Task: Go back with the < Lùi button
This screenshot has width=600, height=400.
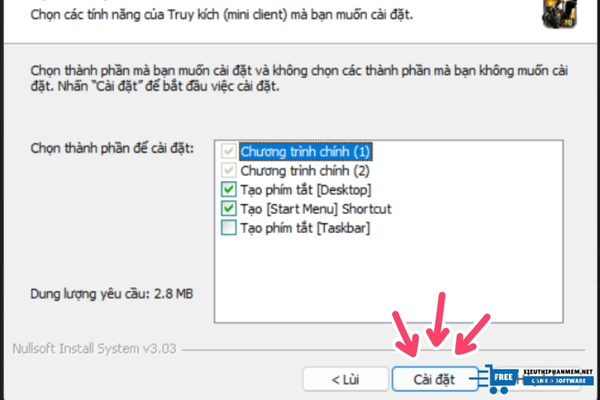Action: pos(345,379)
